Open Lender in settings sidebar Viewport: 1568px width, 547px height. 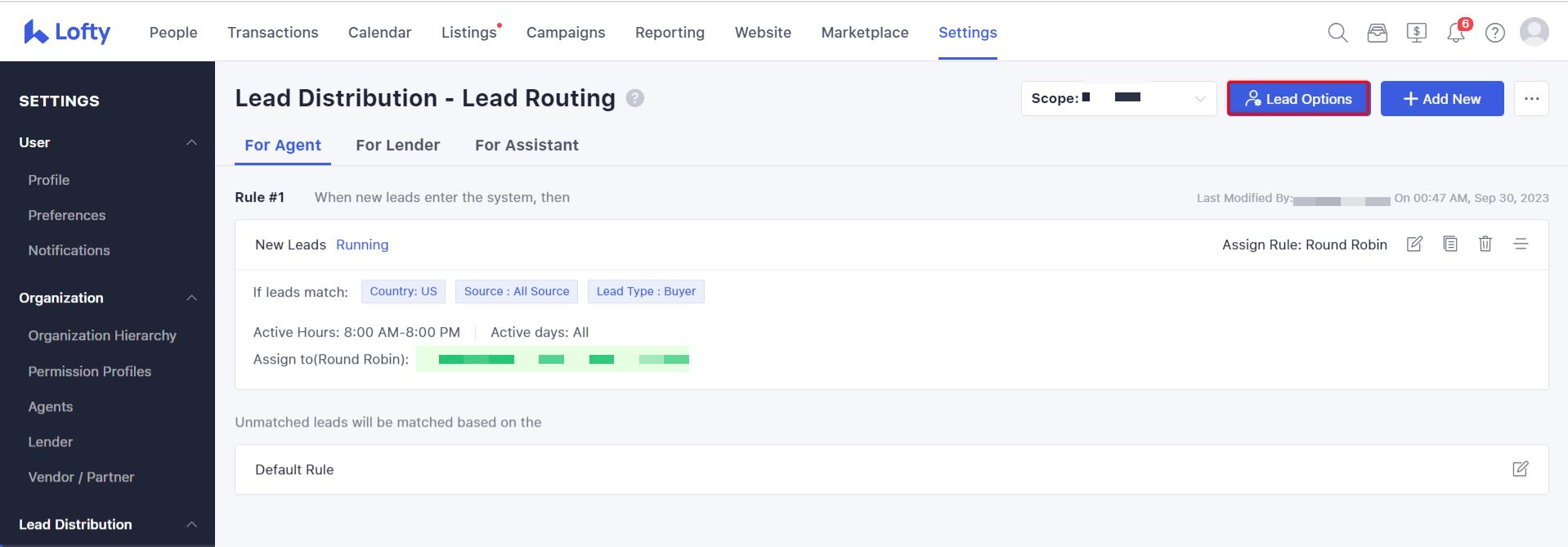coord(51,442)
